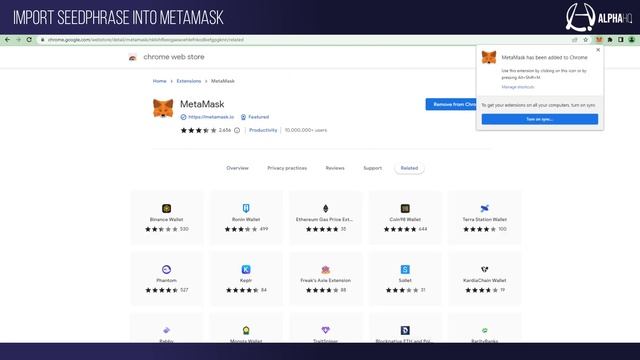The width and height of the screenshot is (640, 360).
Task: Click the '10,000,000+ users' text
Action: pos(306,130)
